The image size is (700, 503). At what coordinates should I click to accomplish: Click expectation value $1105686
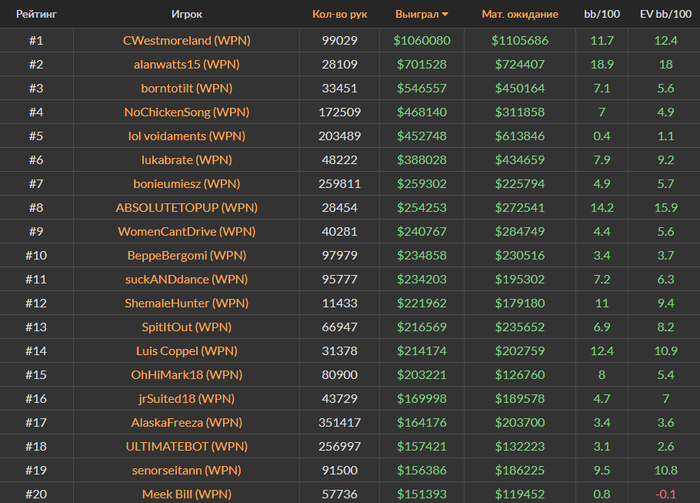[520, 41]
